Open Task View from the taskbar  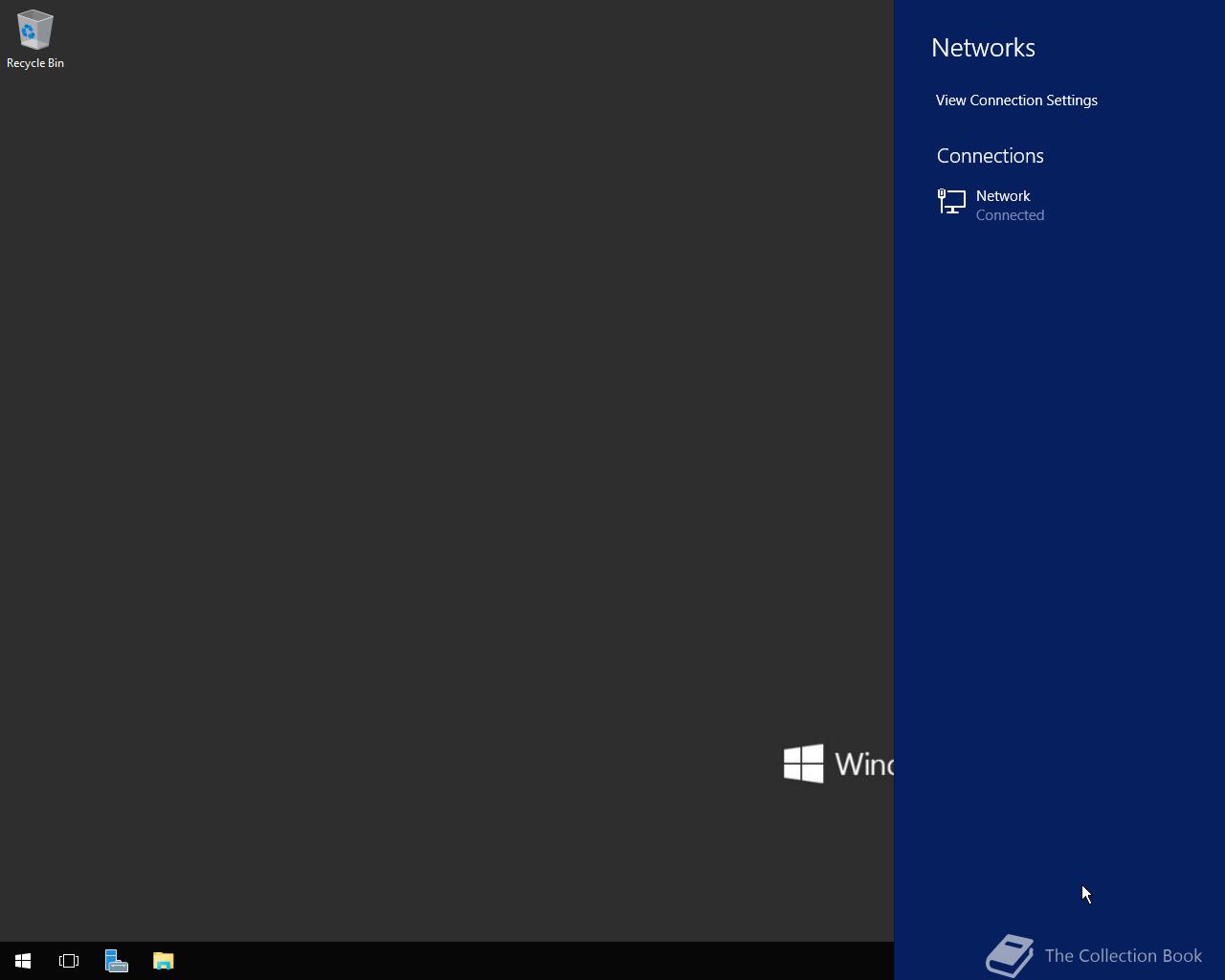[69, 961]
